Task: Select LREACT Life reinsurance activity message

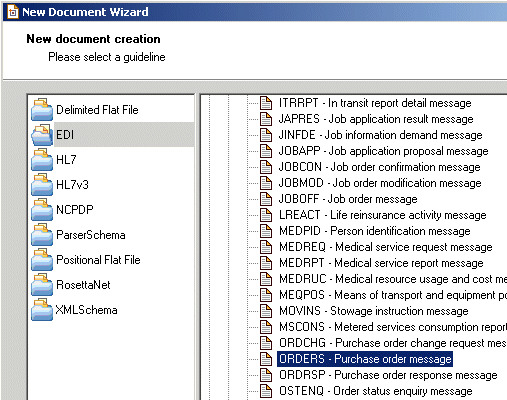Action: [x=382, y=215]
